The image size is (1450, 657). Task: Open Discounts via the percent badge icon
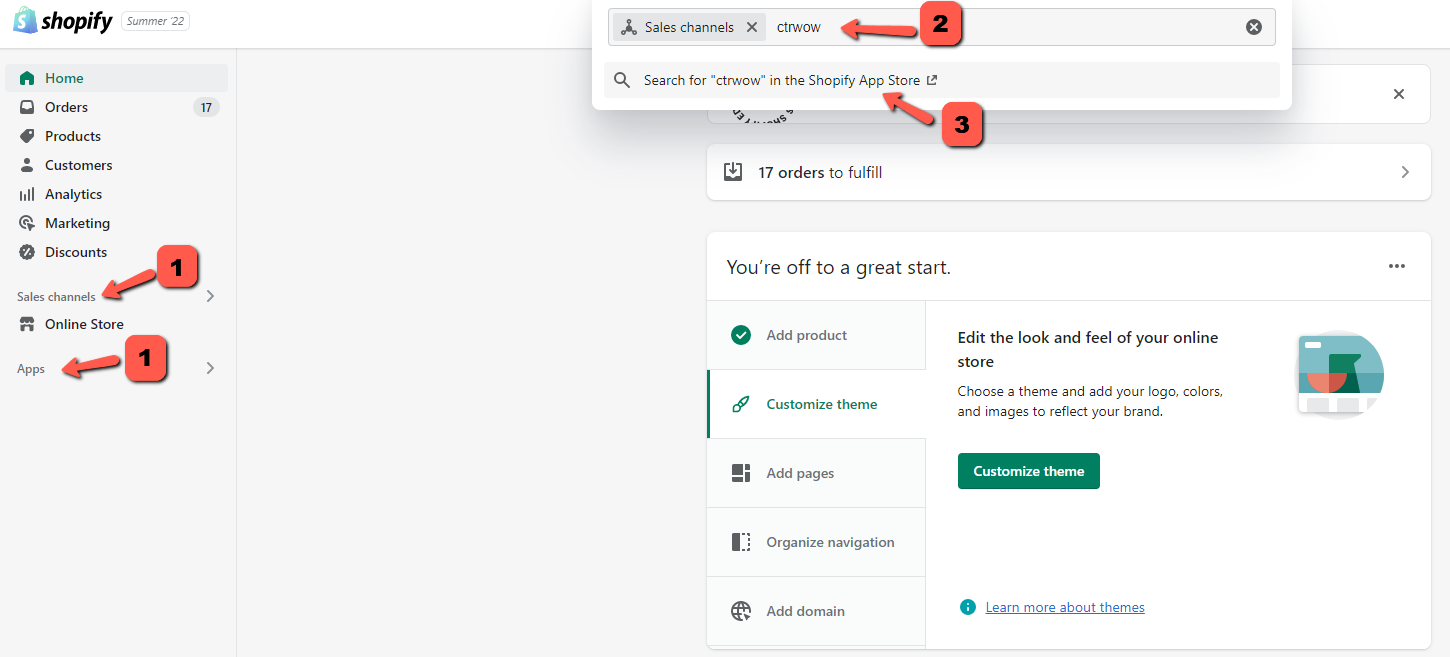[x=27, y=252]
